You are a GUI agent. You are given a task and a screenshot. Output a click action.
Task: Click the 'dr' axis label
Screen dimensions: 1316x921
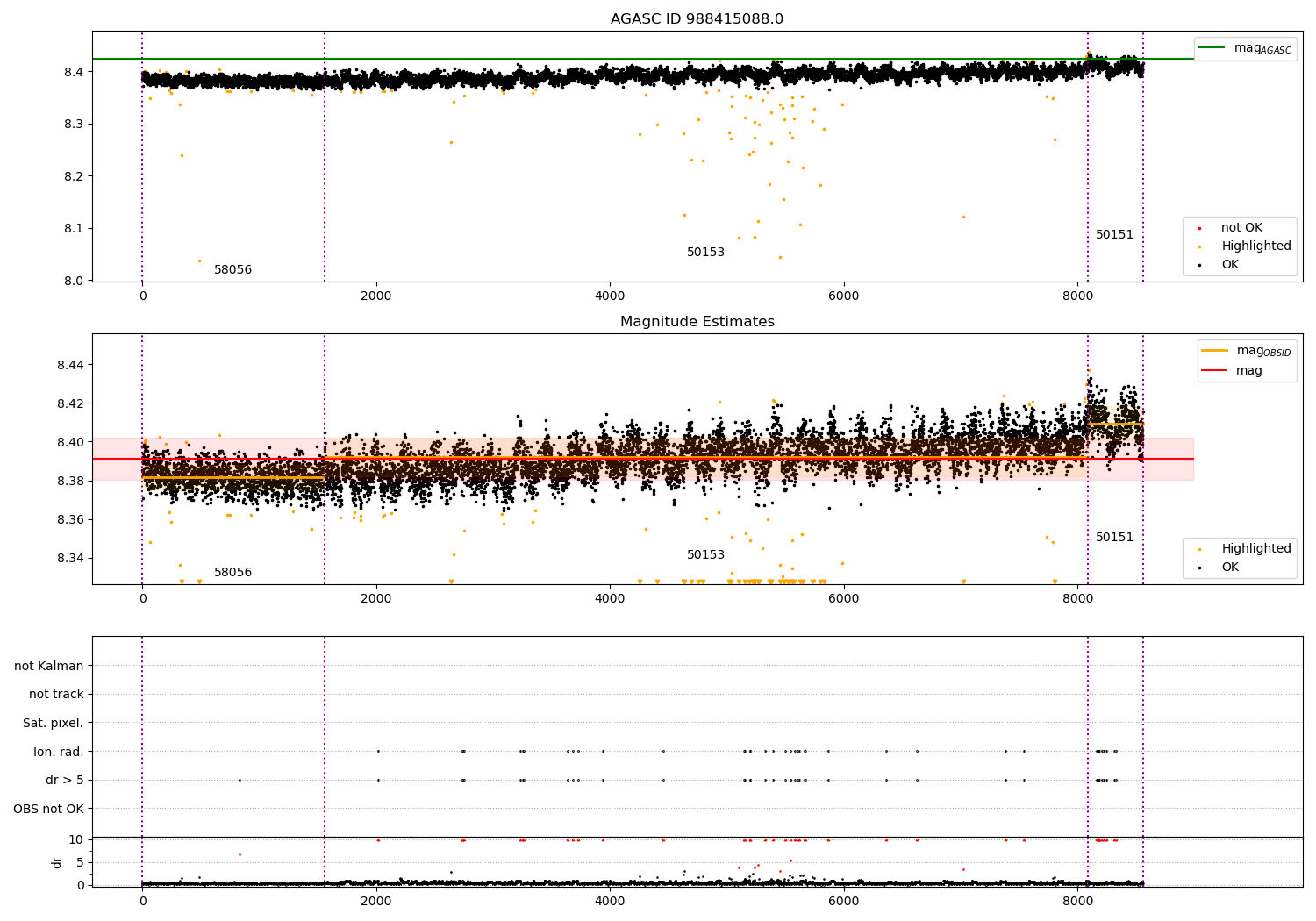point(56,862)
